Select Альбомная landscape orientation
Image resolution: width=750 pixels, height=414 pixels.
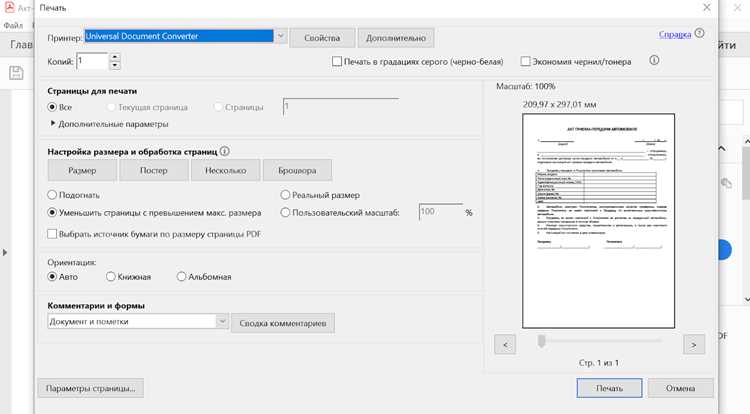[181, 276]
